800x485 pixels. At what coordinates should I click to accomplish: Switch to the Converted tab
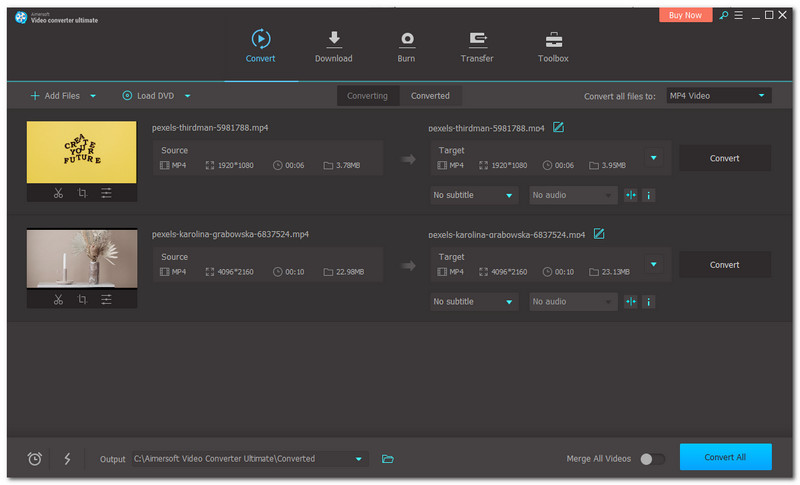click(x=430, y=96)
